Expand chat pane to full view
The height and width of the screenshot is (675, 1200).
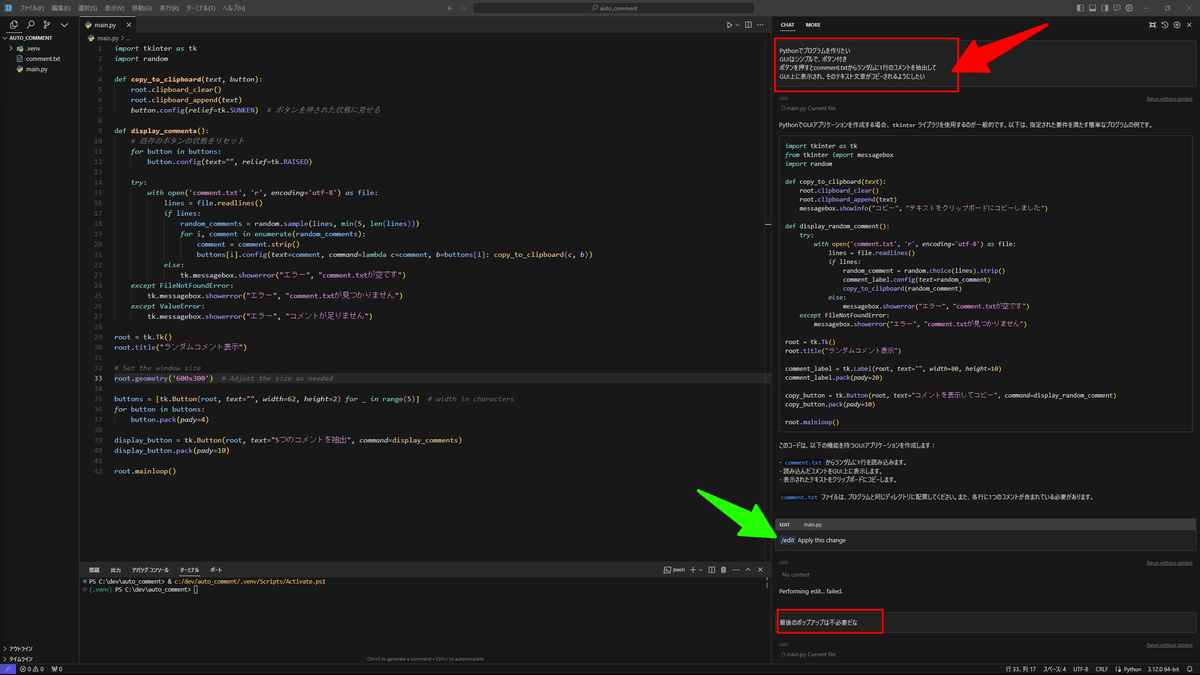click(1153, 25)
